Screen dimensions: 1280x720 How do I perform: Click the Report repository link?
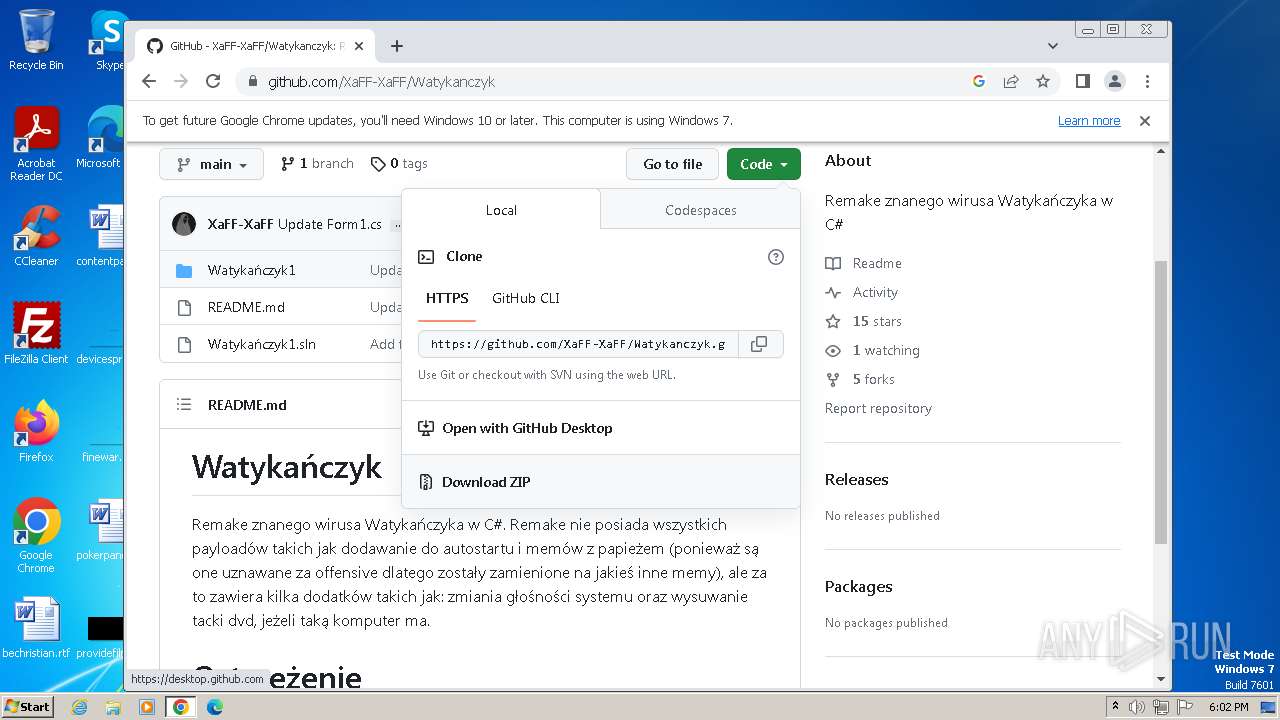tap(878, 408)
